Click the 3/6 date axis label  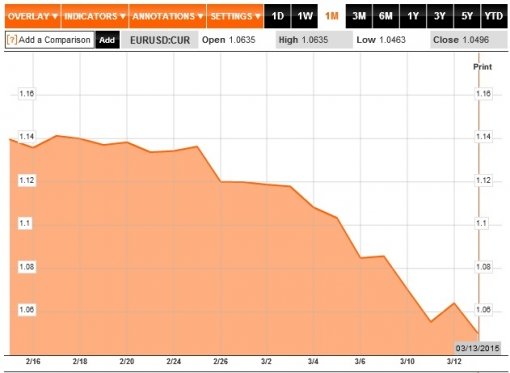pyautogui.click(x=360, y=361)
